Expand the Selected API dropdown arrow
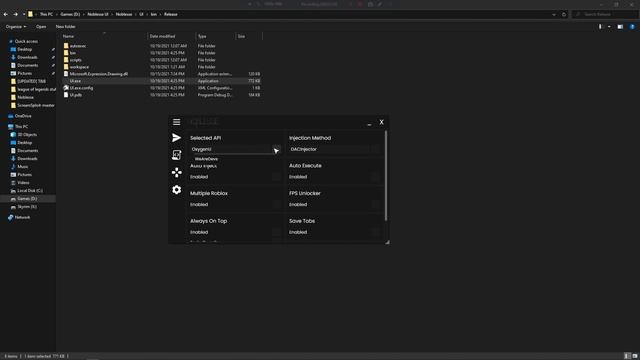The width and height of the screenshot is (640, 360). point(276,149)
